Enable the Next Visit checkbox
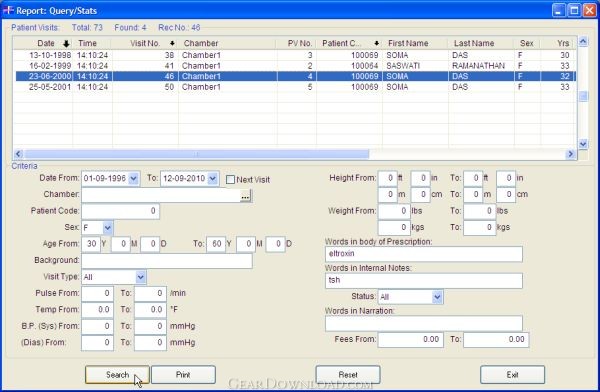Image resolution: width=600 pixels, height=392 pixels. 230,180
